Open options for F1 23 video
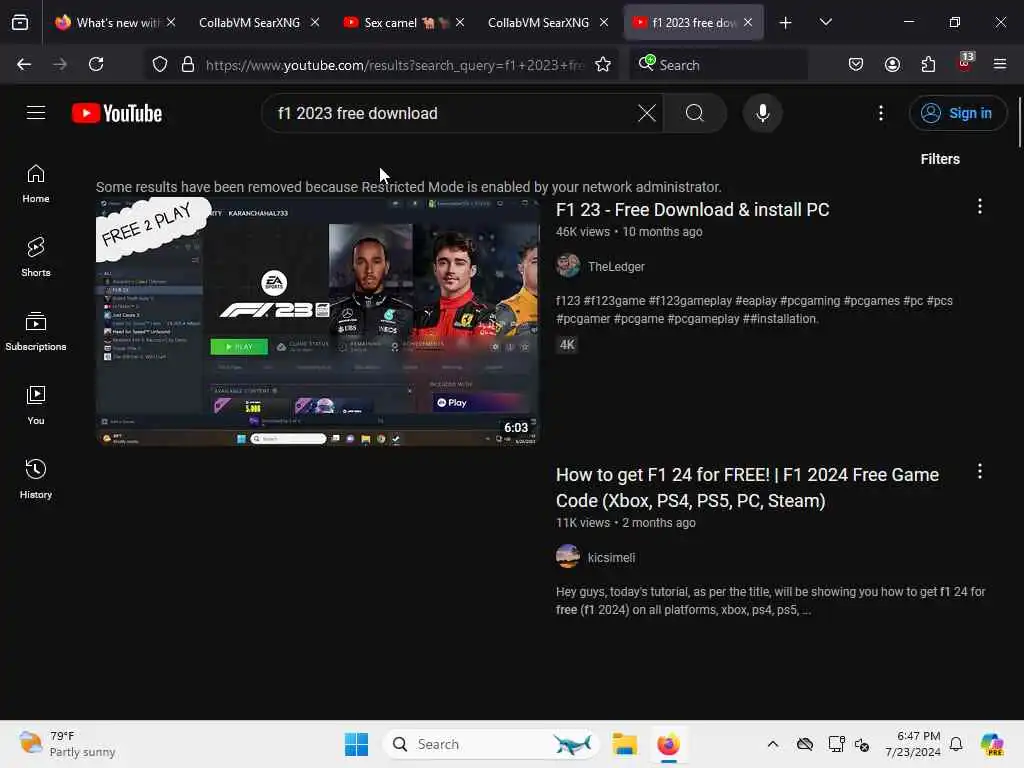The height and width of the screenshot is (768, 1024). tap(980, 207)
